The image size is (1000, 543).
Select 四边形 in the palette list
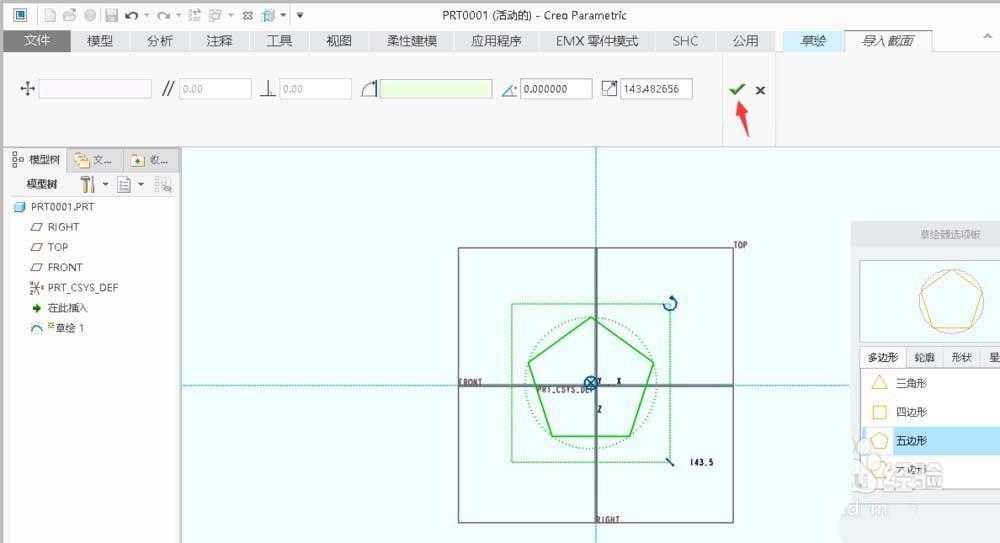click(910, 412)
